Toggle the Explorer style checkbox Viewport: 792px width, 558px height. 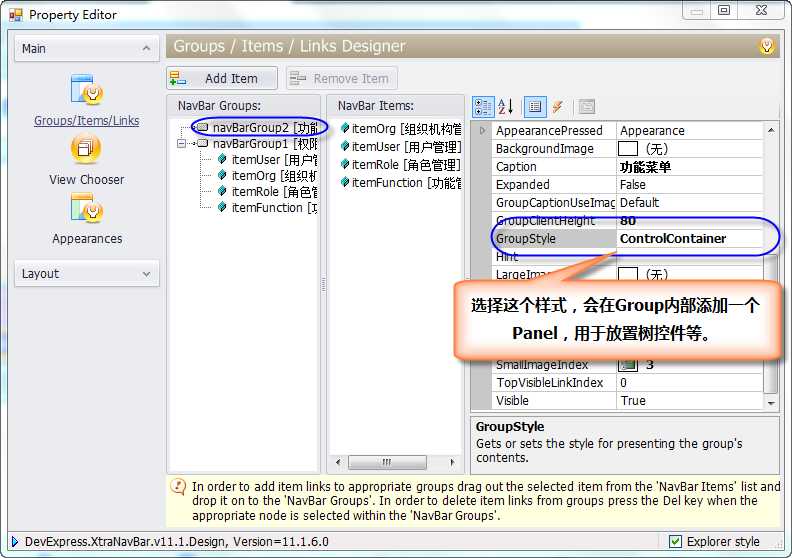(675, 541)
